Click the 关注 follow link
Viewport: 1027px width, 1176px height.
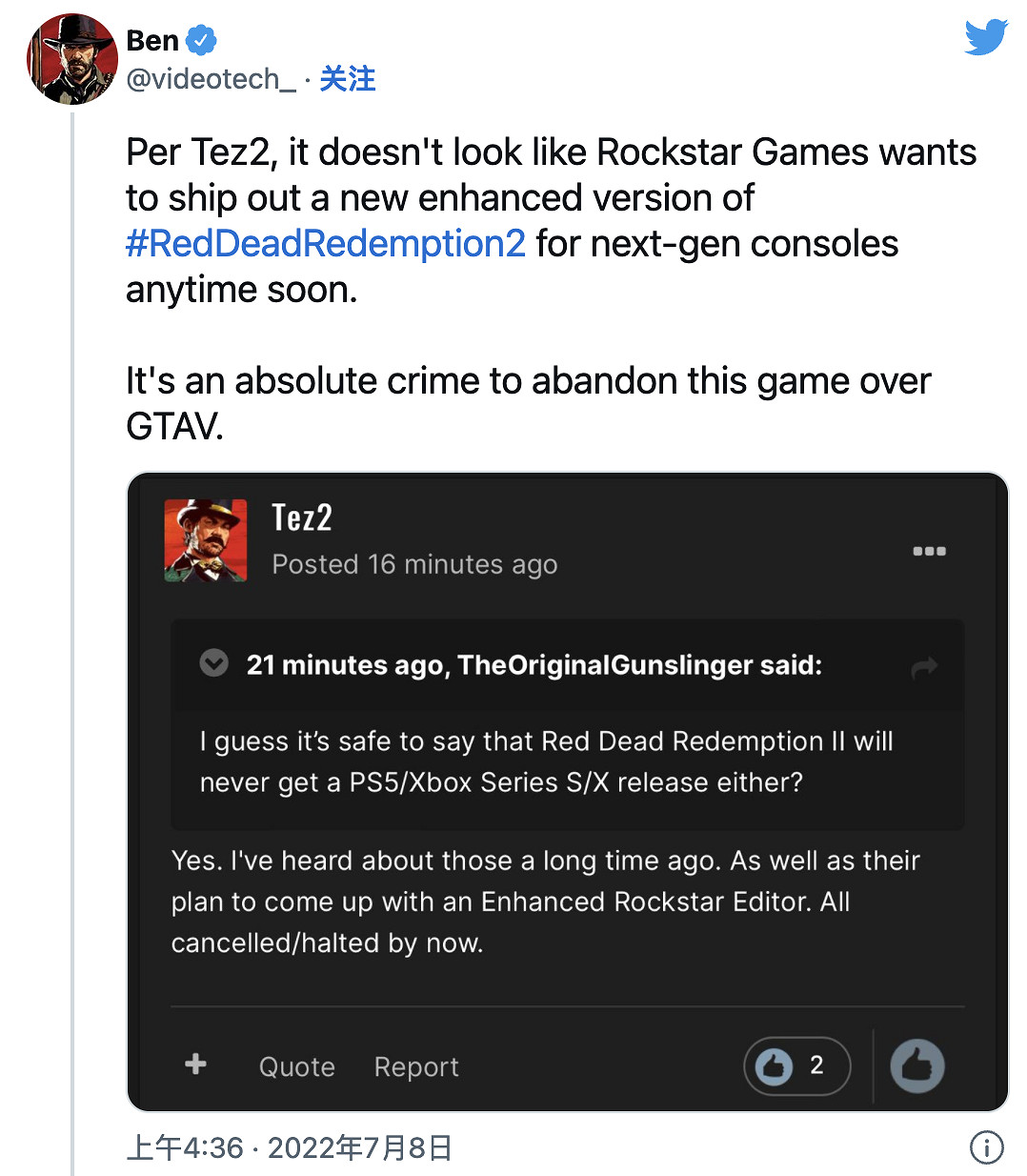pos(348,79)
